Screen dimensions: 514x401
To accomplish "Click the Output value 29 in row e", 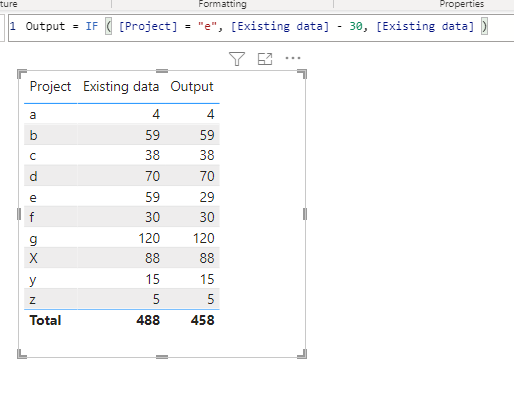I will pyautogui.click(x=207, y=197).
